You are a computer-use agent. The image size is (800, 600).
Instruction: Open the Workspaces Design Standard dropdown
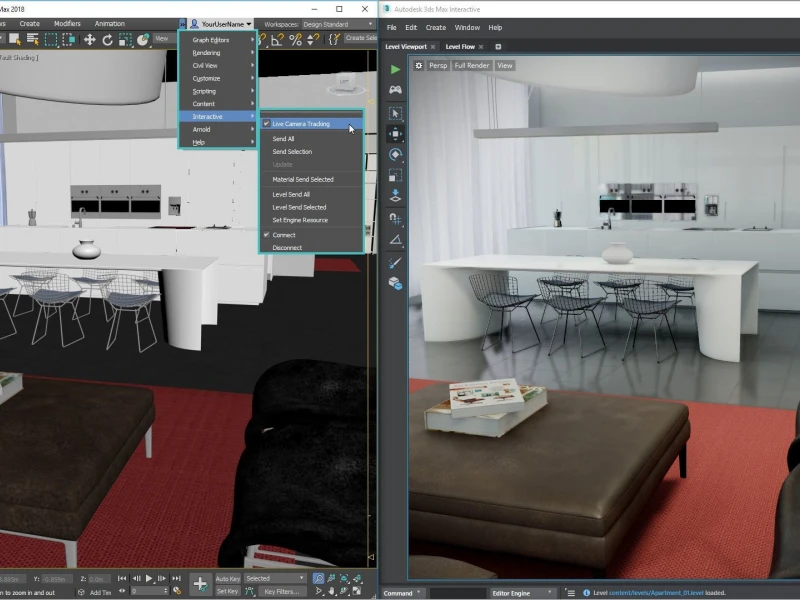(x=338, y=24)
